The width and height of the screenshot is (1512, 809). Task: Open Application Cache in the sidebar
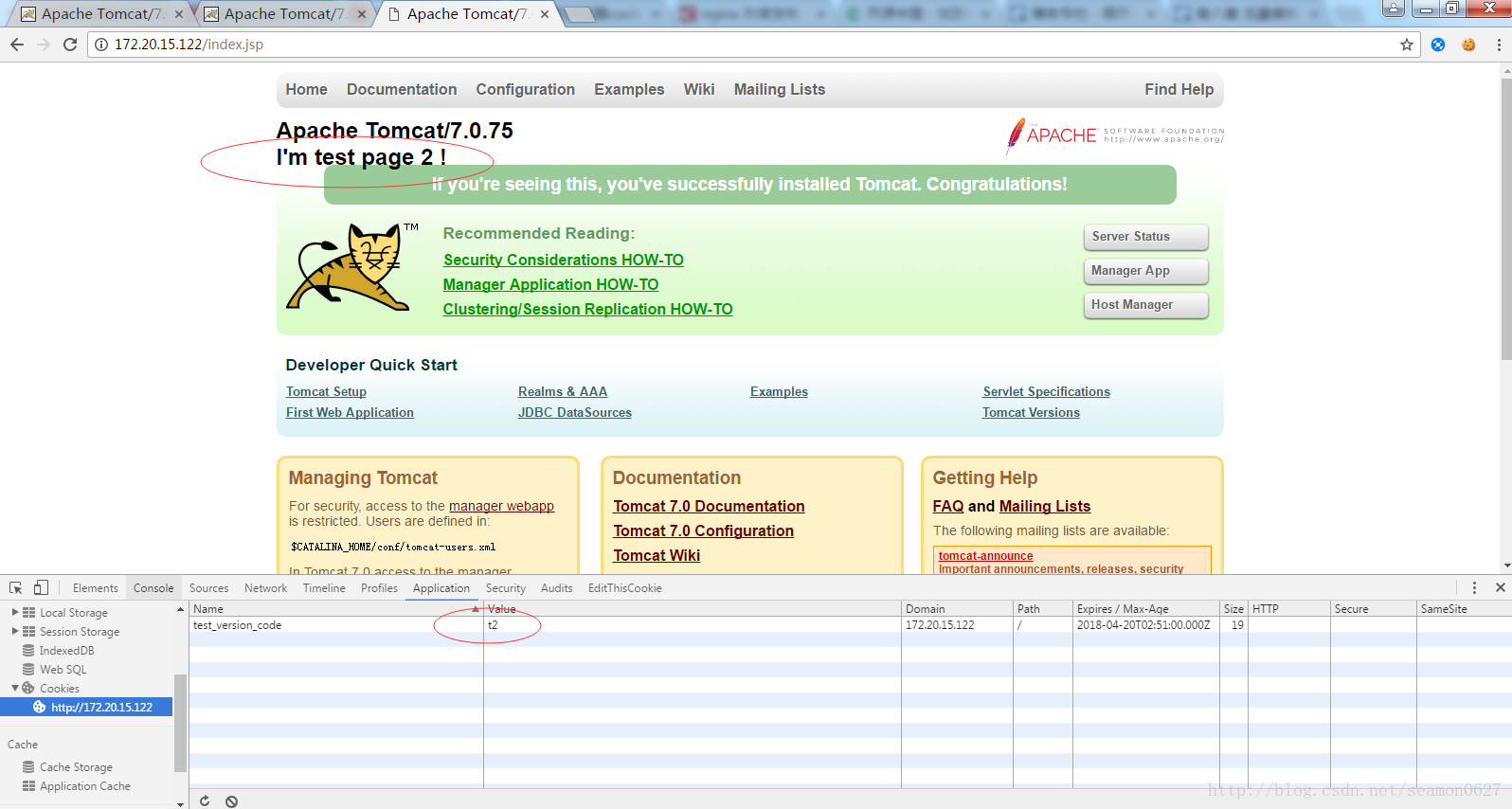[x=84, y=786]
